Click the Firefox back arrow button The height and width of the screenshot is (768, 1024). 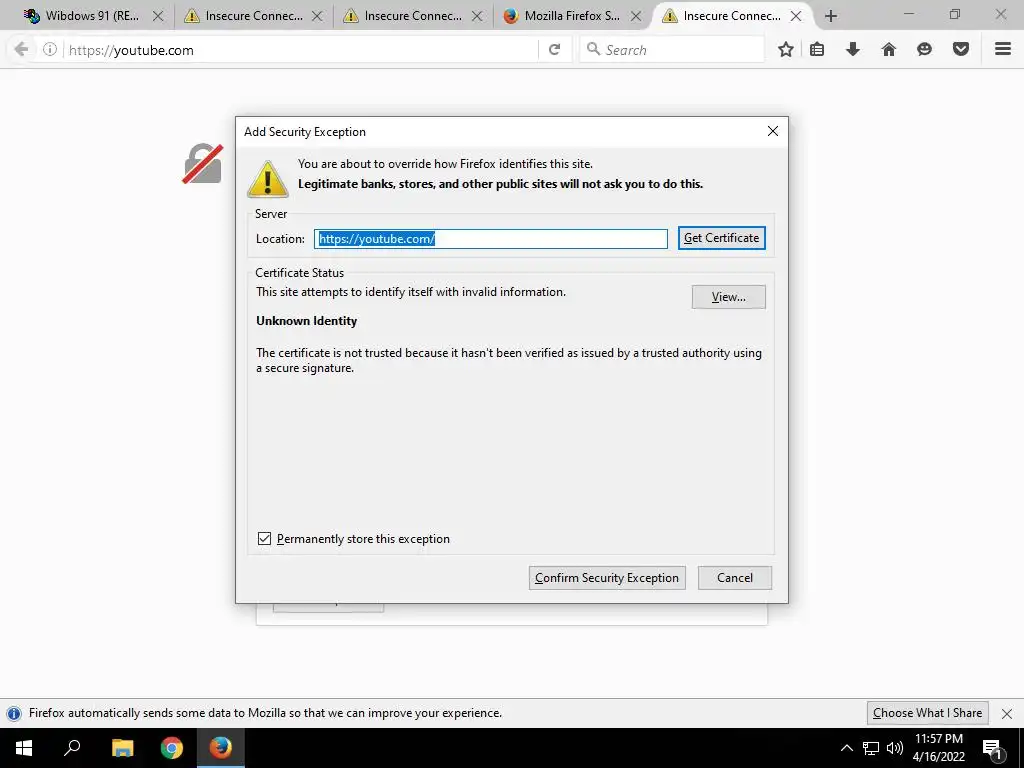click(21, 49)
